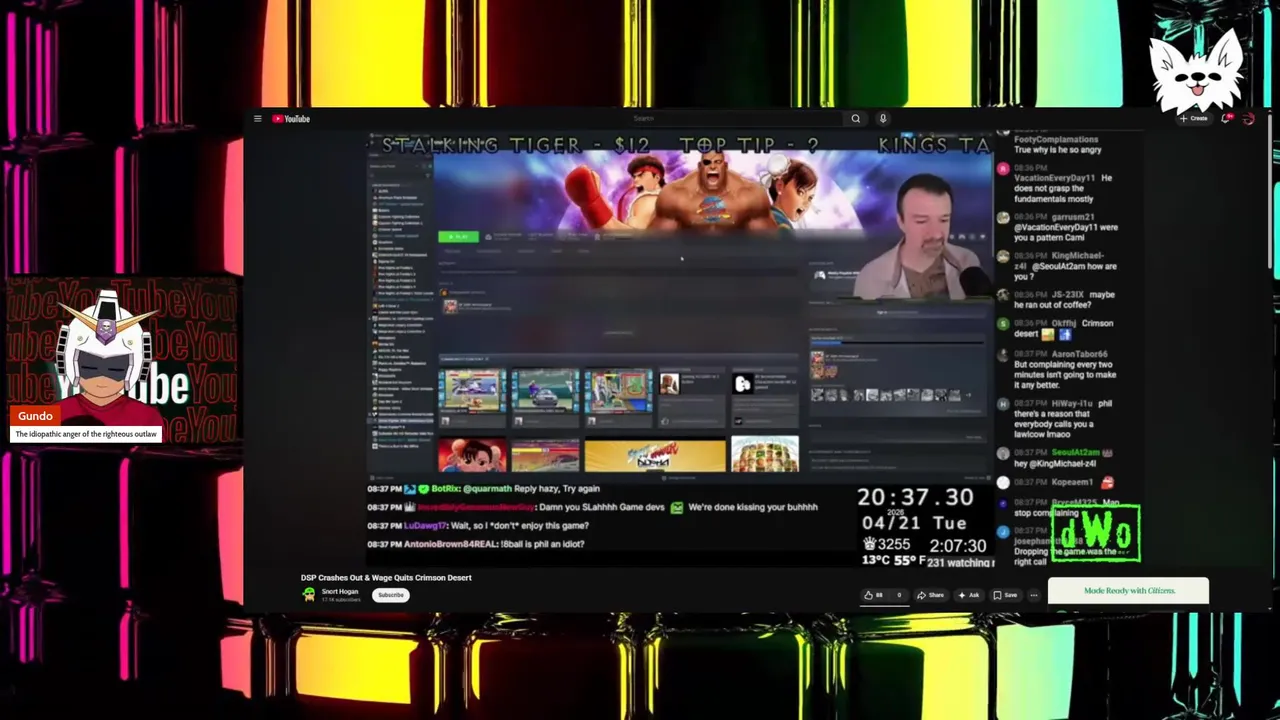1280x720 pixels.
Task: Open the account avatar menu
Action: point(1249,119)
